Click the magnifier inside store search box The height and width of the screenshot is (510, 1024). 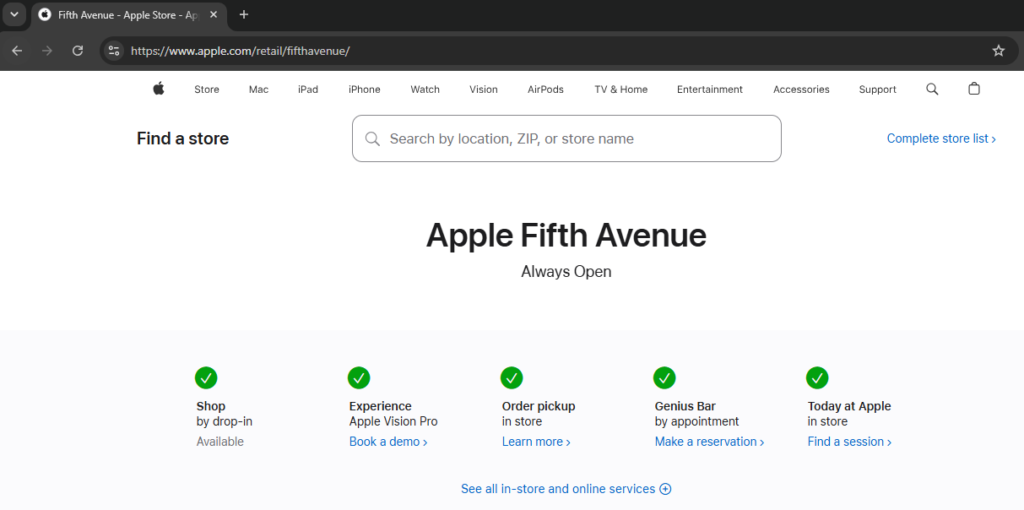tap(372, 138)
